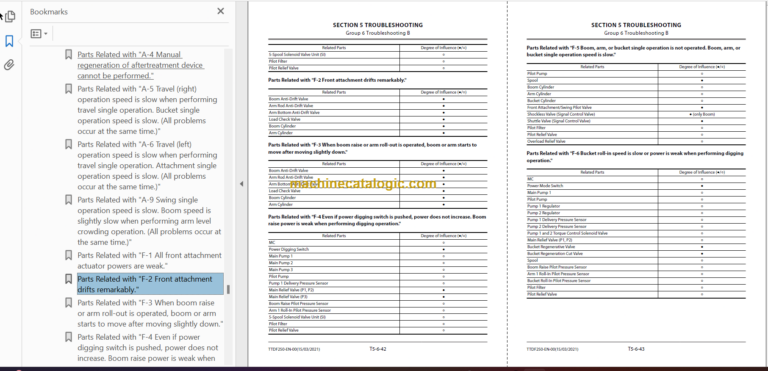The width and height of the screenshot is (768, 371).
Task: Click bookmark icon beside the A-4 entry
Action: coord(69,54)
